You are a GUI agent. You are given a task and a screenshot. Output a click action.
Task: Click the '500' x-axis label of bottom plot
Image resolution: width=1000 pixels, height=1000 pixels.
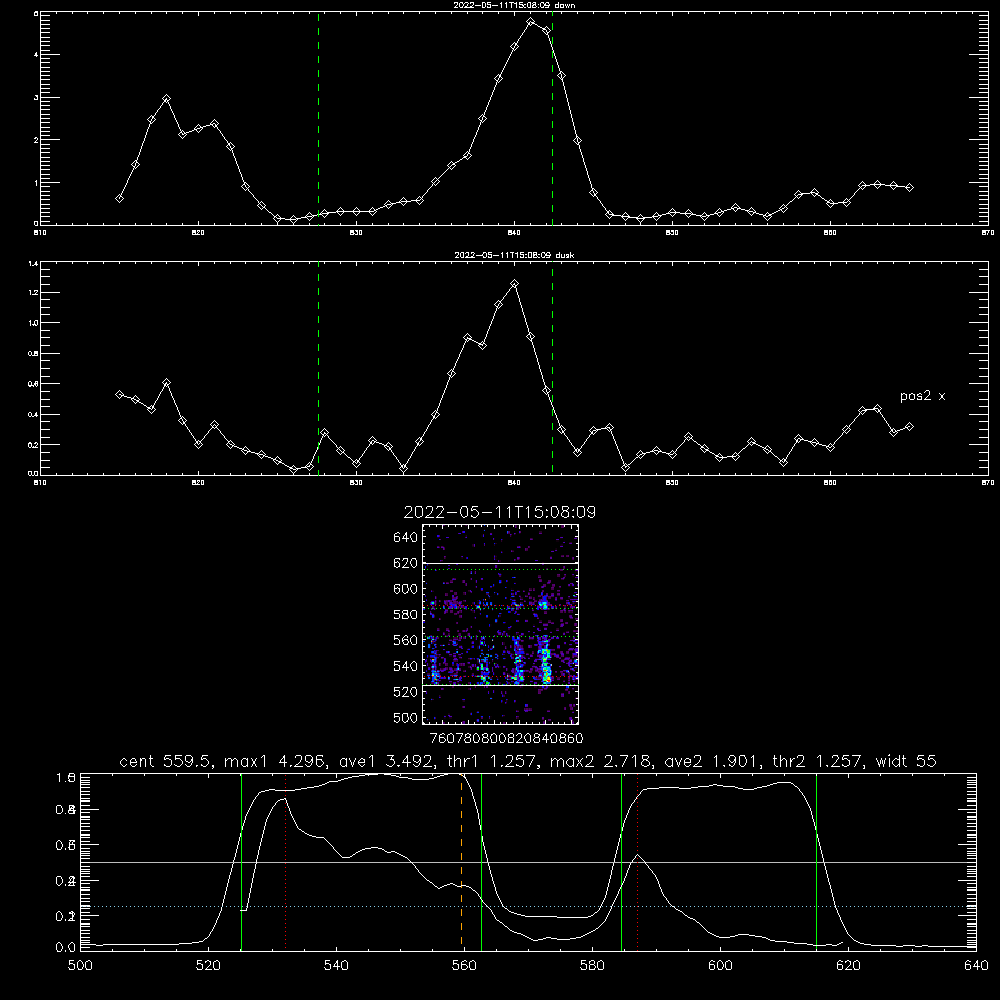pos(80,966)
